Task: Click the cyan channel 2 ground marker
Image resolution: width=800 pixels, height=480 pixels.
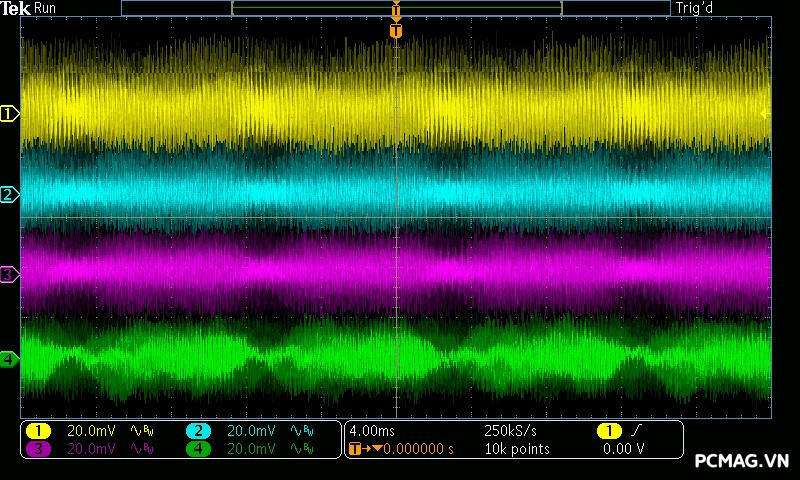Action: 9,194
